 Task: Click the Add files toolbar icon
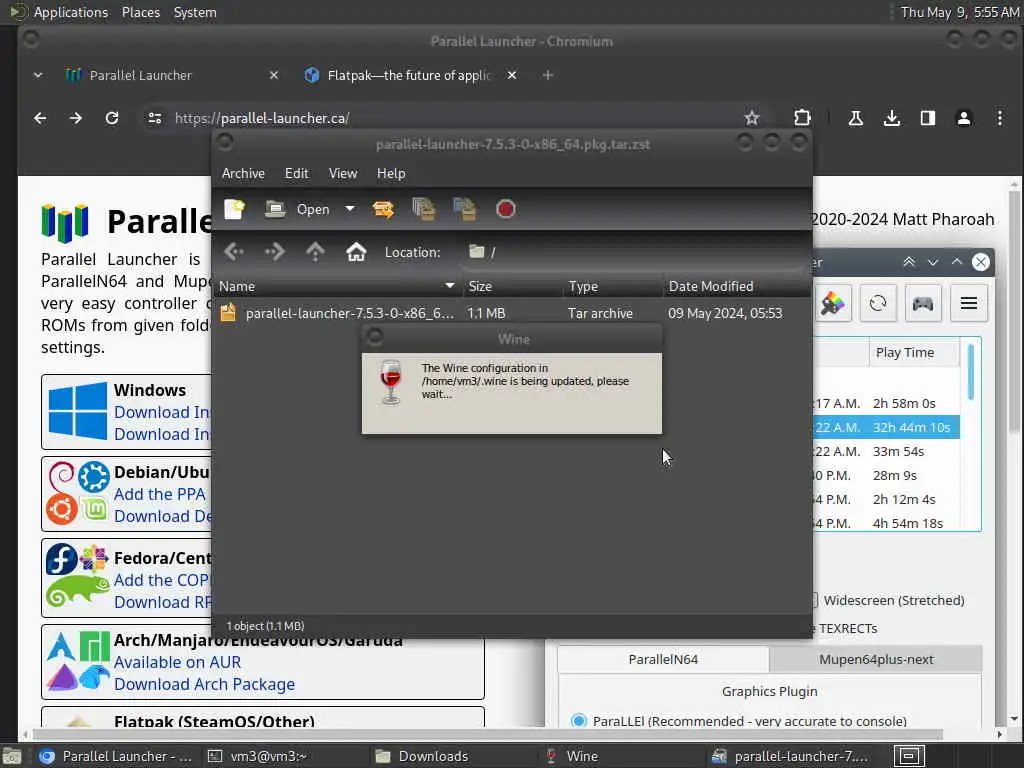pos(424,209)
